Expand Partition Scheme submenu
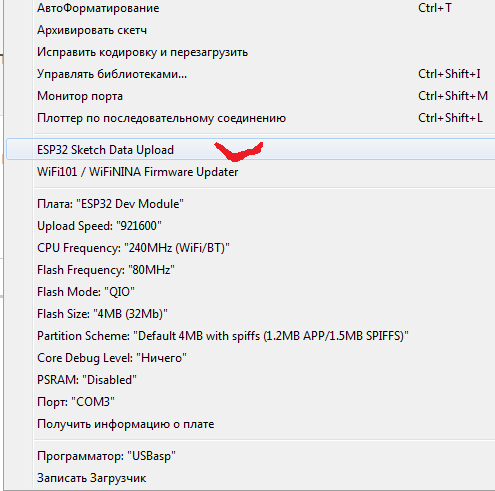This screenshot has width=495, height=491. coord(251,336)
